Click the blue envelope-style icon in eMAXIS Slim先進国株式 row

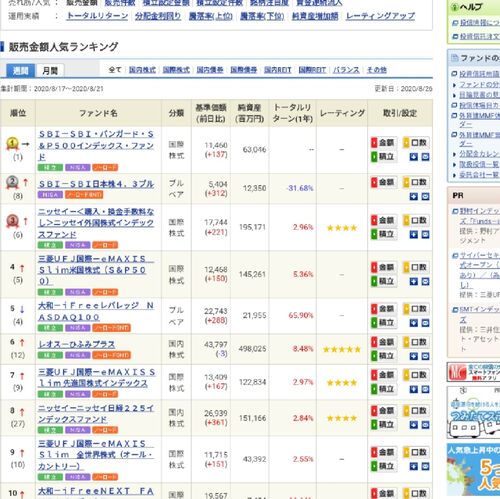tap(425, 389)
